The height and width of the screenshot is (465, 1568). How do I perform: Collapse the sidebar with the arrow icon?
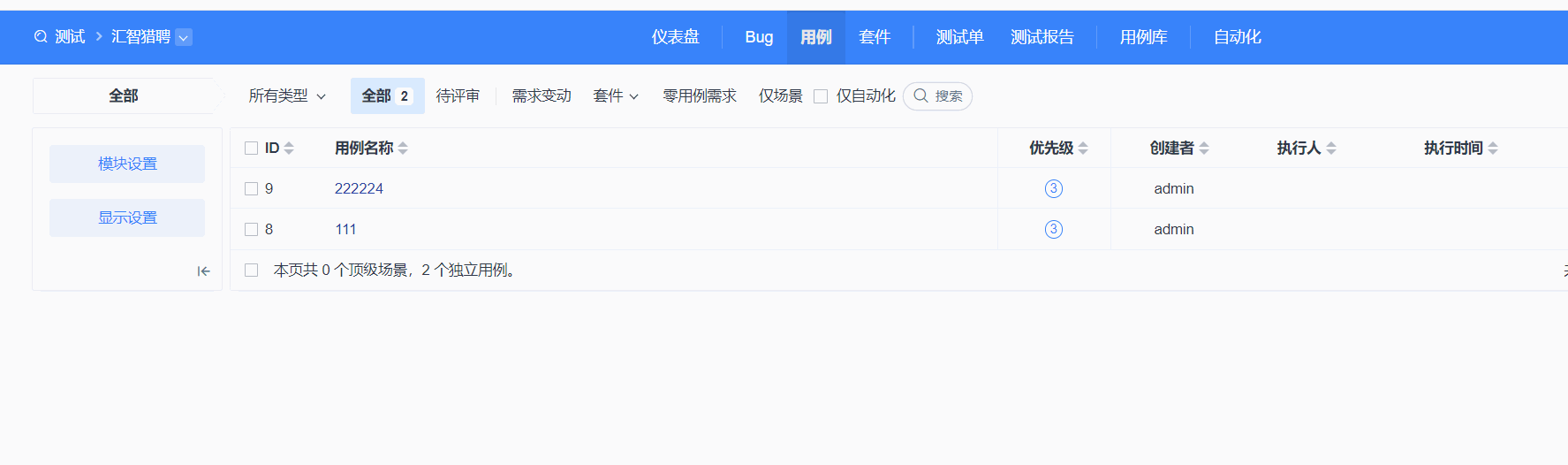(203, 271)
